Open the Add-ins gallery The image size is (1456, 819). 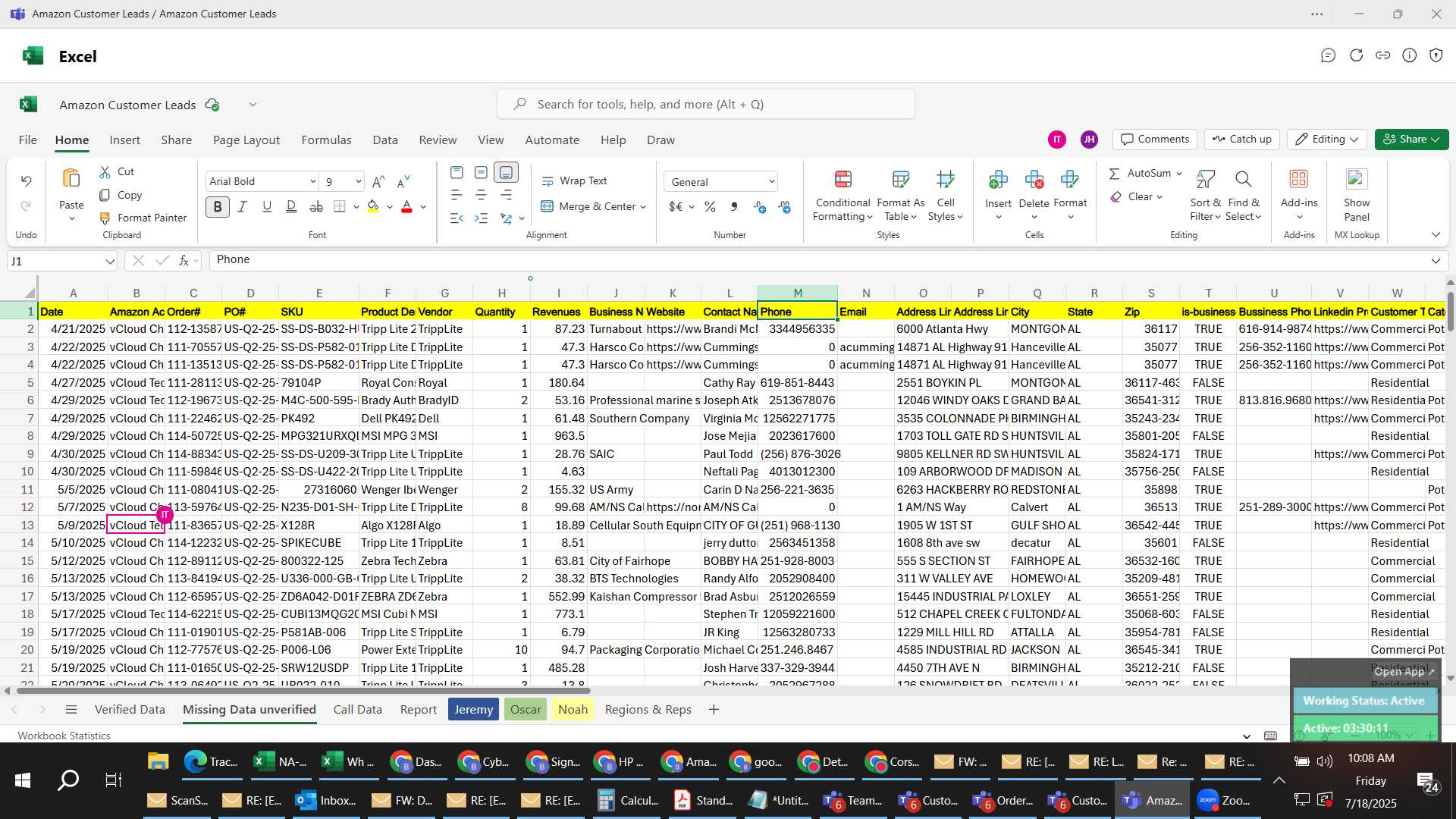point(1298,196)
